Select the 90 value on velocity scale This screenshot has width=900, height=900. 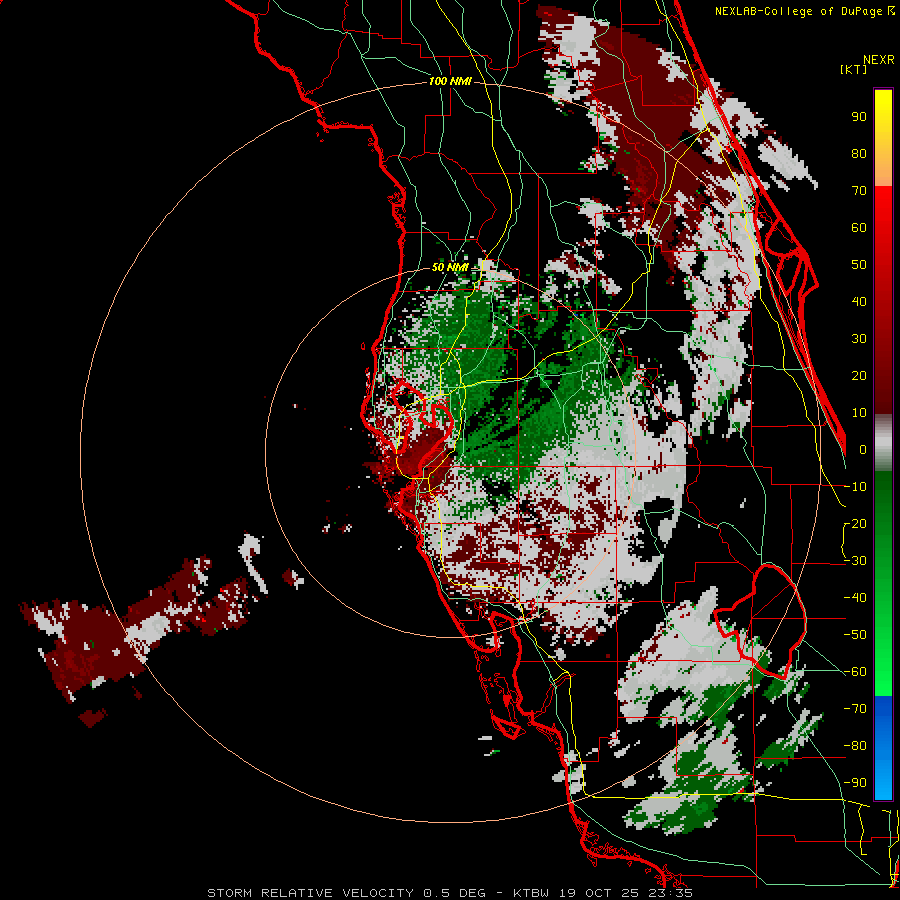pyautogui.click(x=859, y=117)
